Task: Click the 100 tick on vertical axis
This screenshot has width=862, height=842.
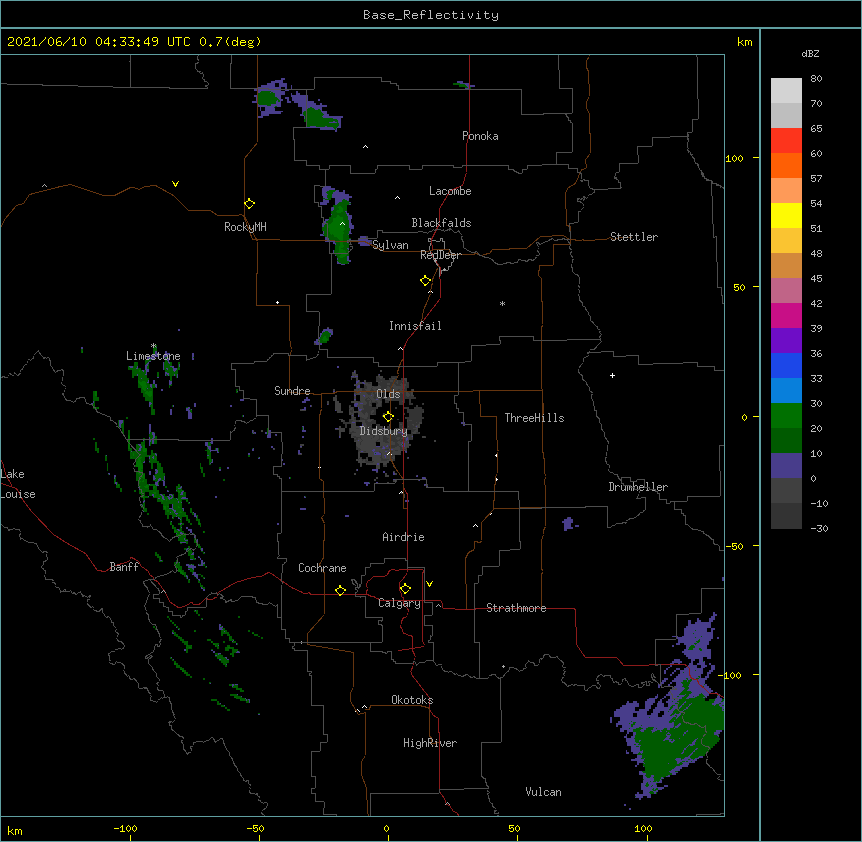Action: tap(734, 158)
